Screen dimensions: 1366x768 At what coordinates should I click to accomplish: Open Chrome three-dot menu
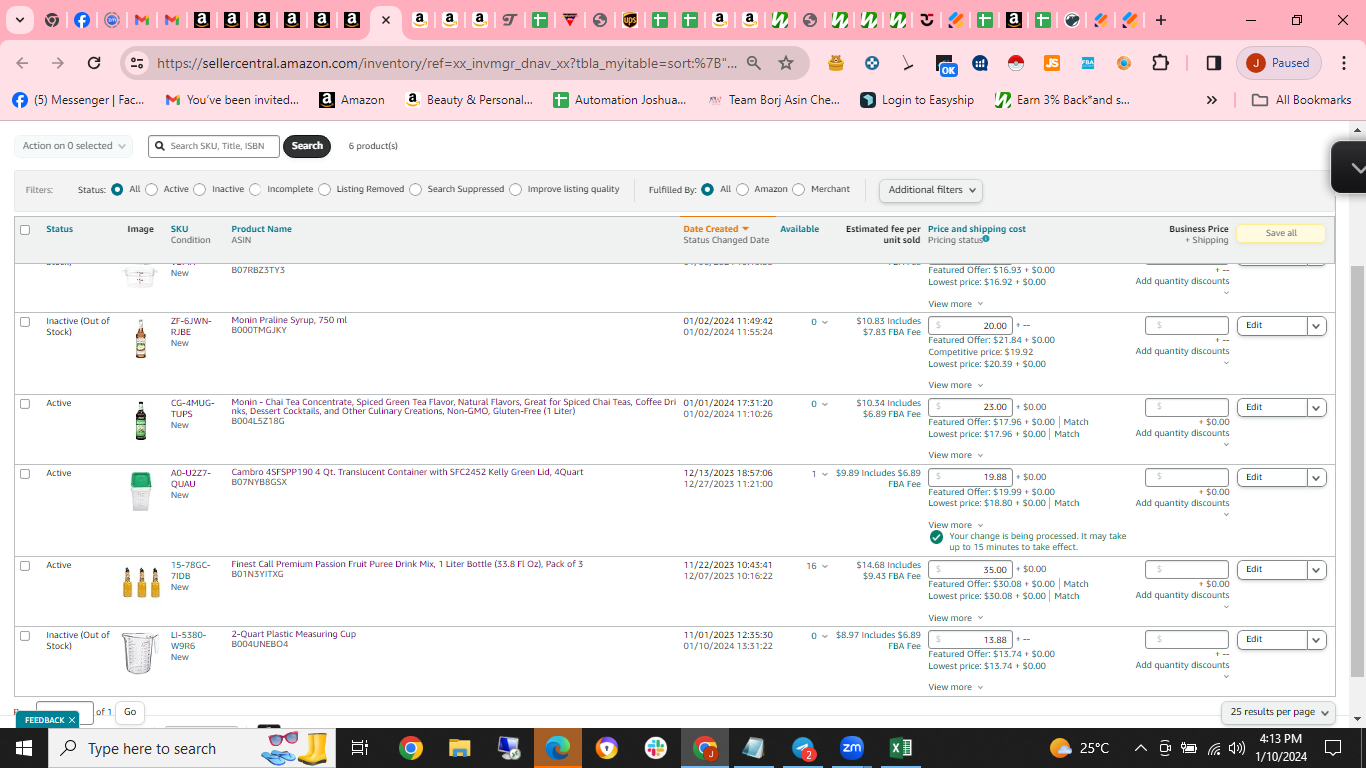pyautogui.click(x=1342, y=63)
